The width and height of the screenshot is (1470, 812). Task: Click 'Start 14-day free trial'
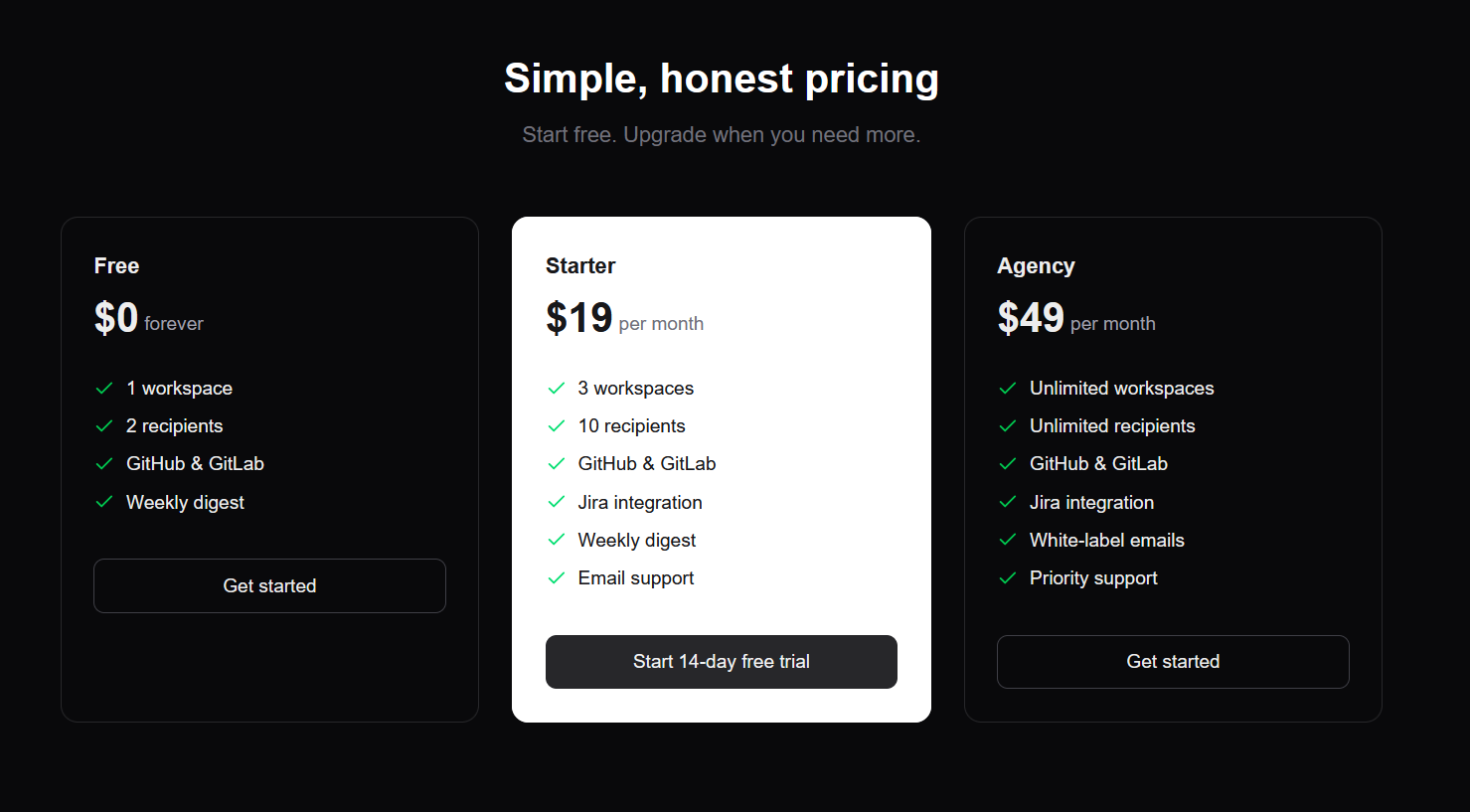pyautogui.click(x=721, y=661)
